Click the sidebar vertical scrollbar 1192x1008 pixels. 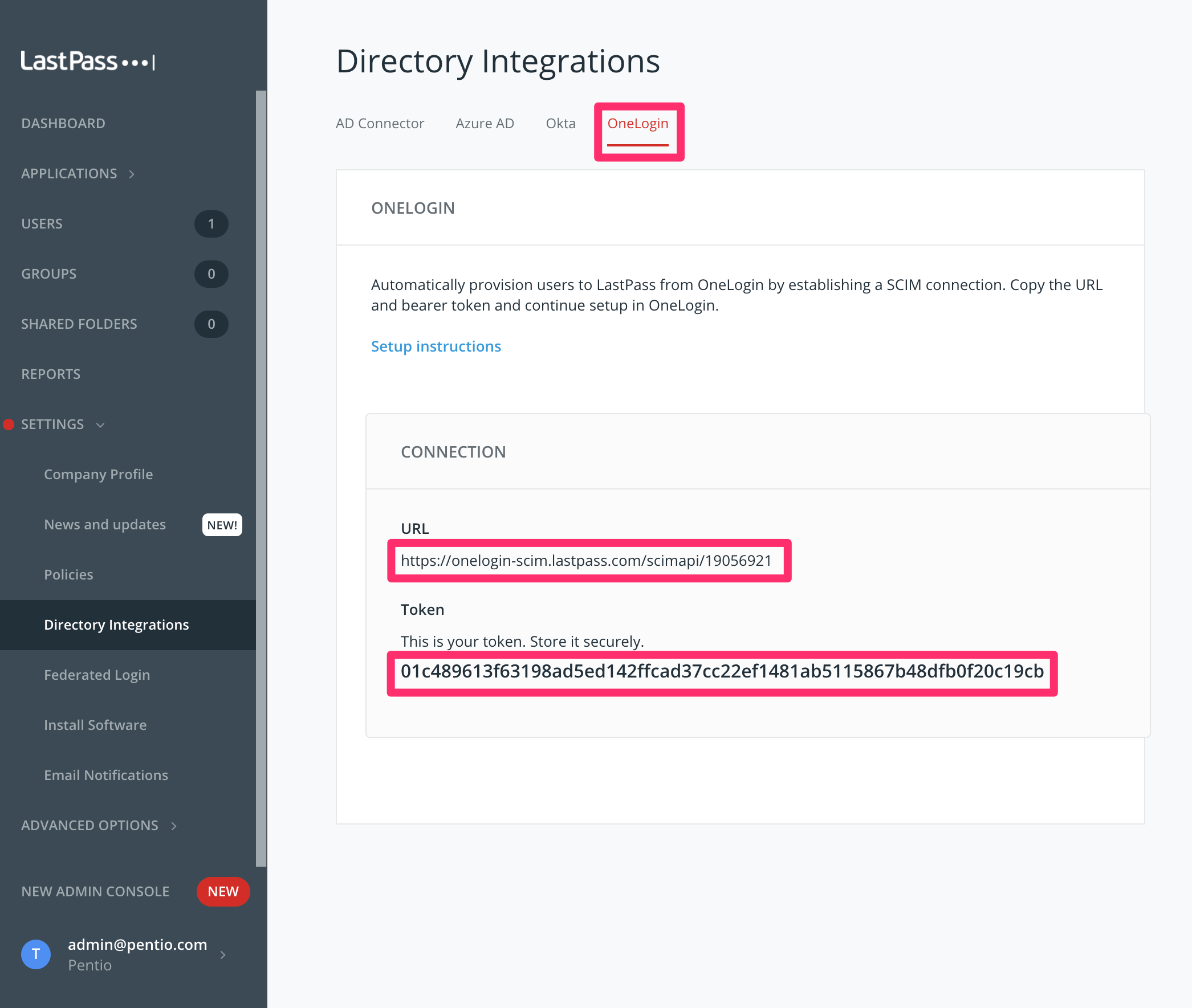(x=261, y=478)
